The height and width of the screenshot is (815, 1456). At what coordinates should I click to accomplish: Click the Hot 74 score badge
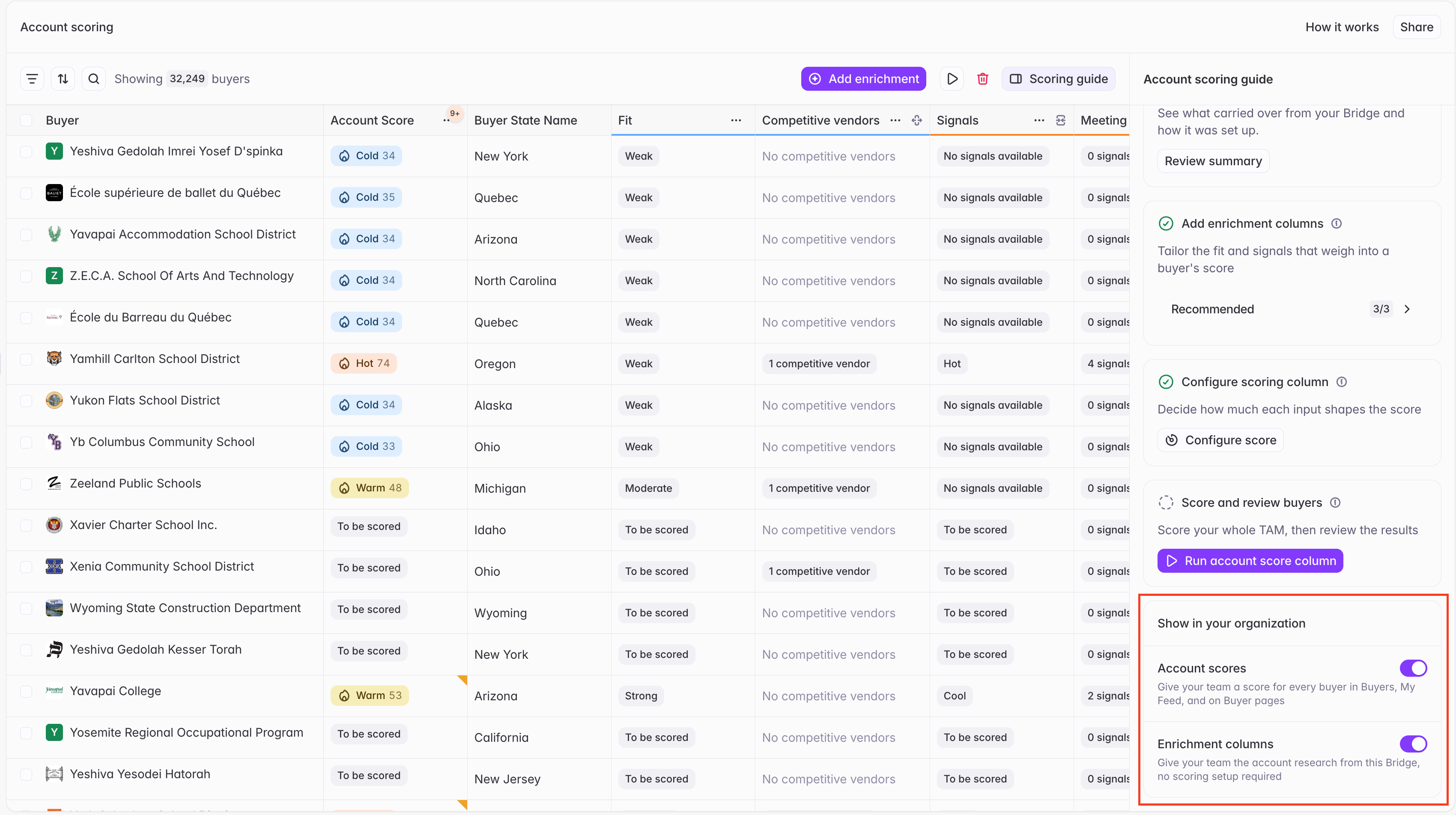[x=364, y=363]
